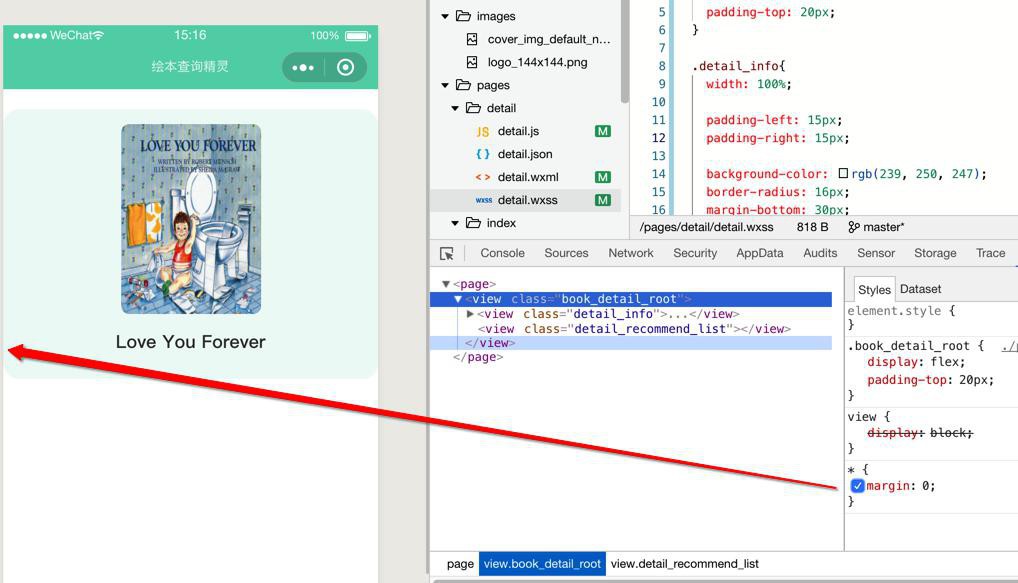Click the /pages/detail/detail.wxss file path

tap(706, 227)
